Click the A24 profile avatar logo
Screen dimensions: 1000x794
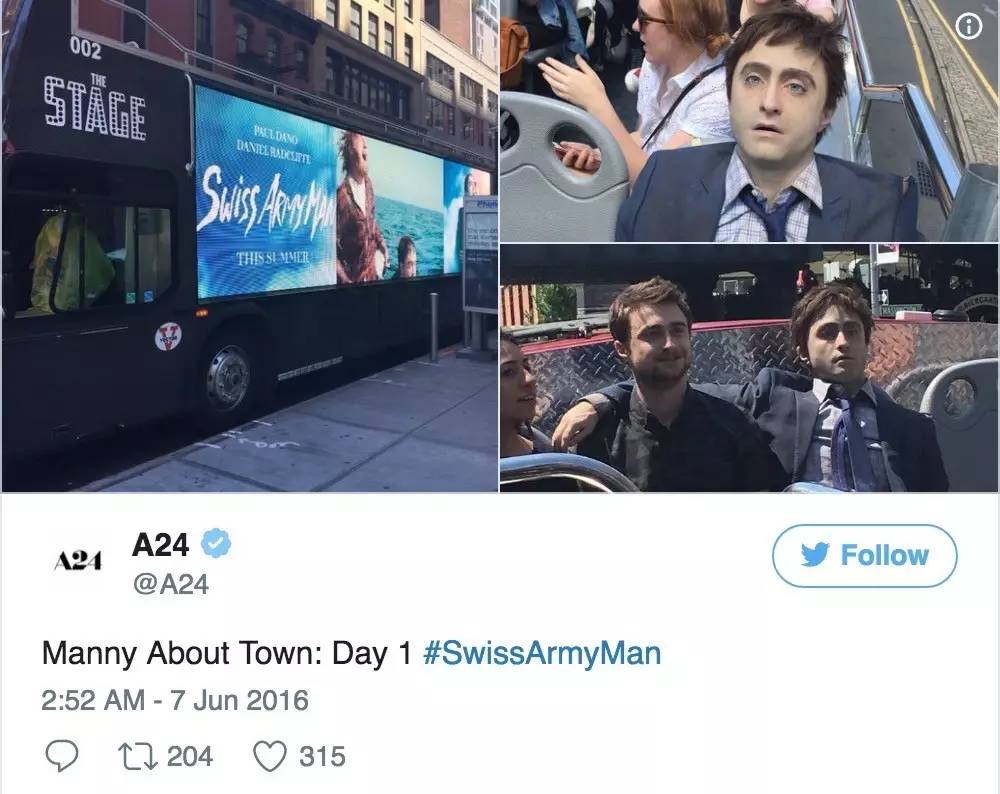point(77,560)
